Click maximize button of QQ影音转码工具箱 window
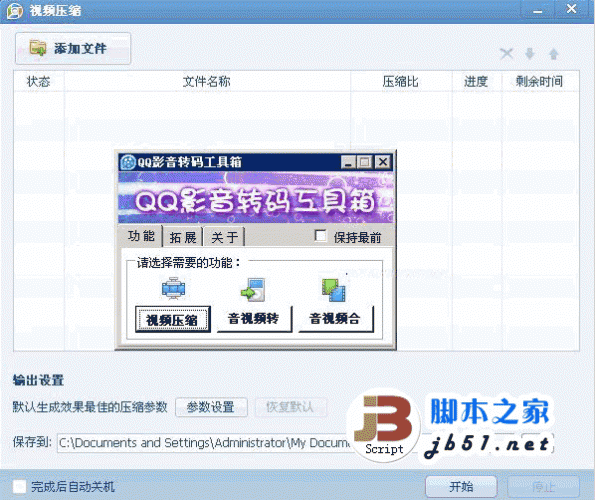 pos(365,162)
